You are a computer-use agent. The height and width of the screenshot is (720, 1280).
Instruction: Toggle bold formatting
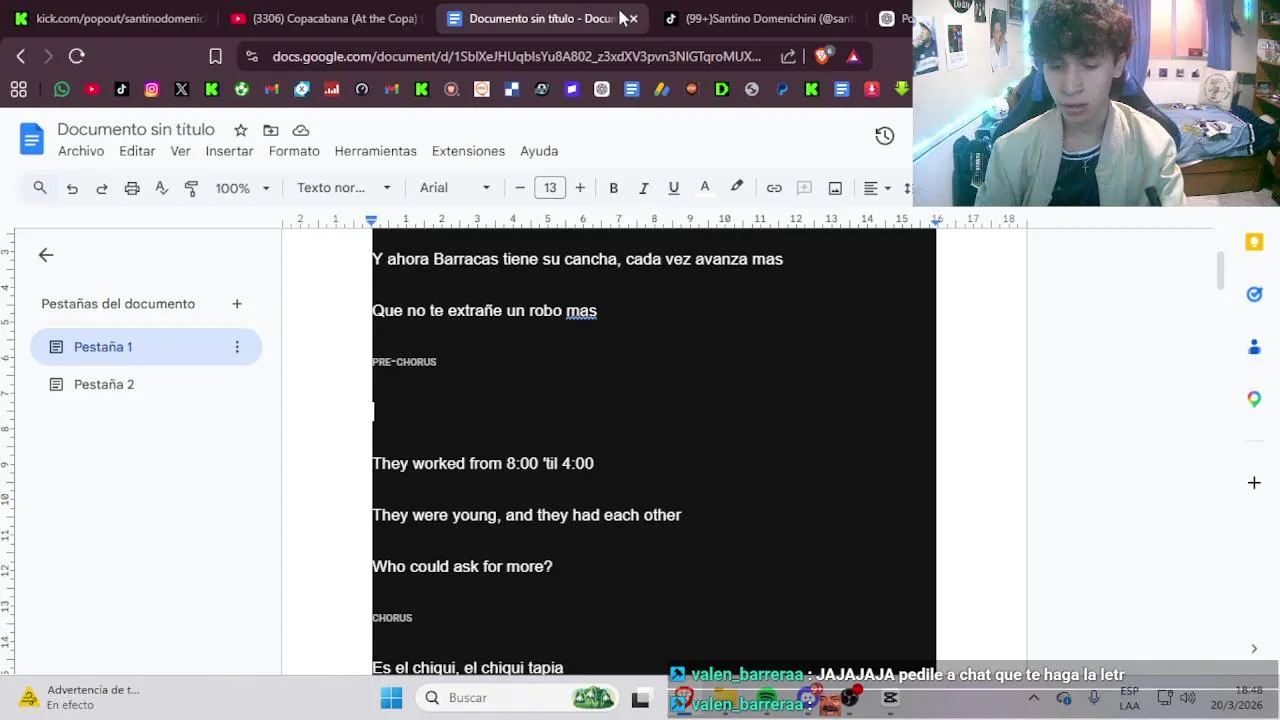(x=614, y=188)
